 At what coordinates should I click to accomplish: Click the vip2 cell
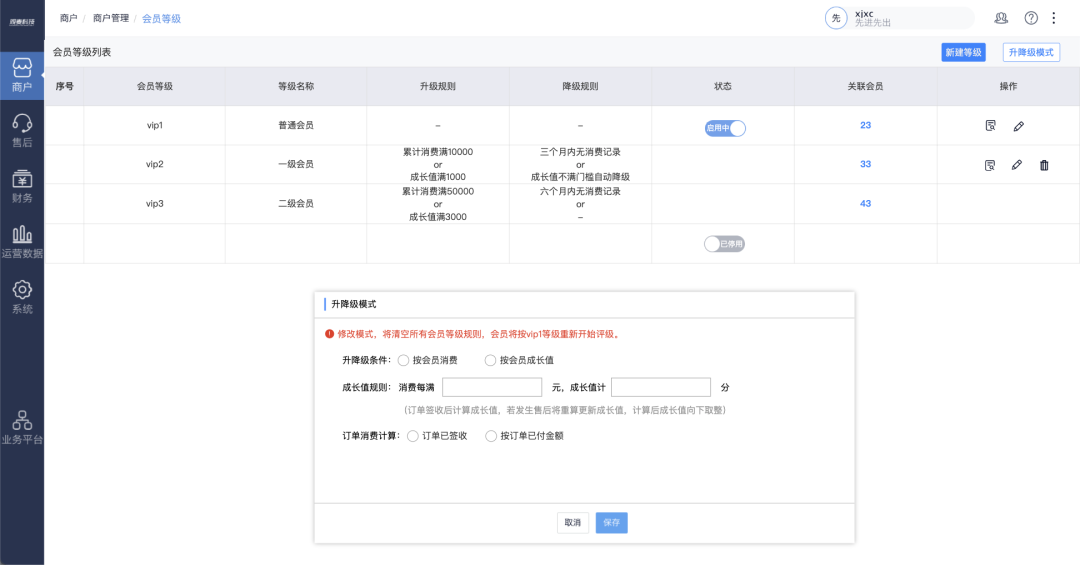coord(154,164)
